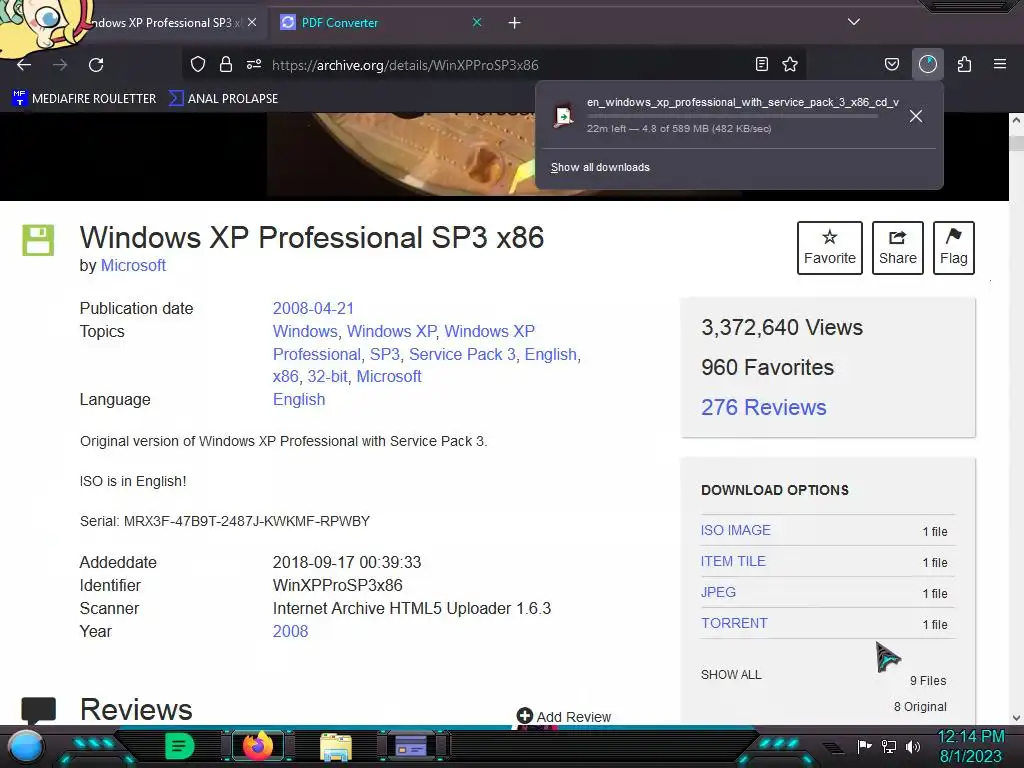Click Show all downloads
Viewport: 1024px width, 768px height.
[x=600, y=167]
